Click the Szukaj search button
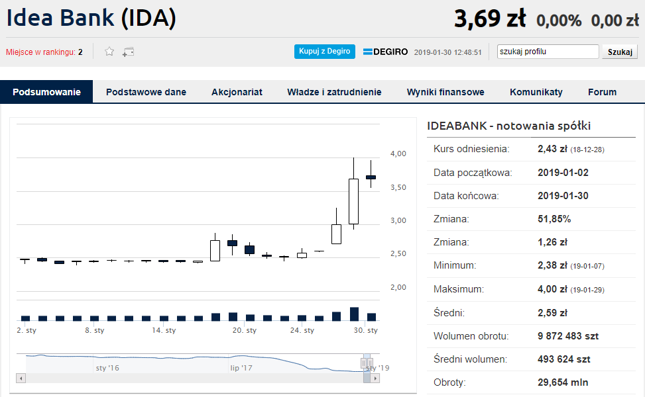Screen dimensions: 645x397 pyautogui.click(x=620, y=52)
